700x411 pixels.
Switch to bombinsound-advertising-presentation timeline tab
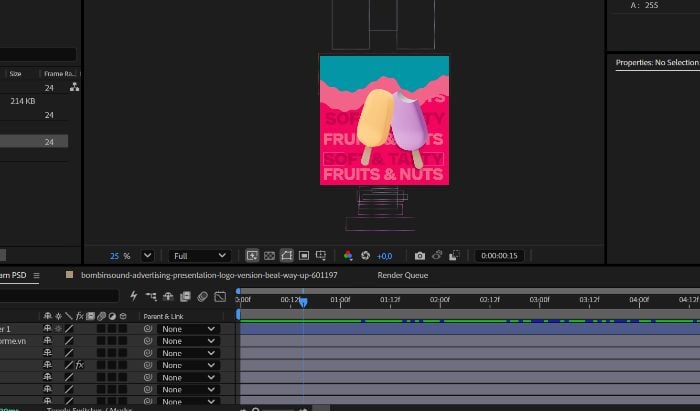tap(209, 275)
